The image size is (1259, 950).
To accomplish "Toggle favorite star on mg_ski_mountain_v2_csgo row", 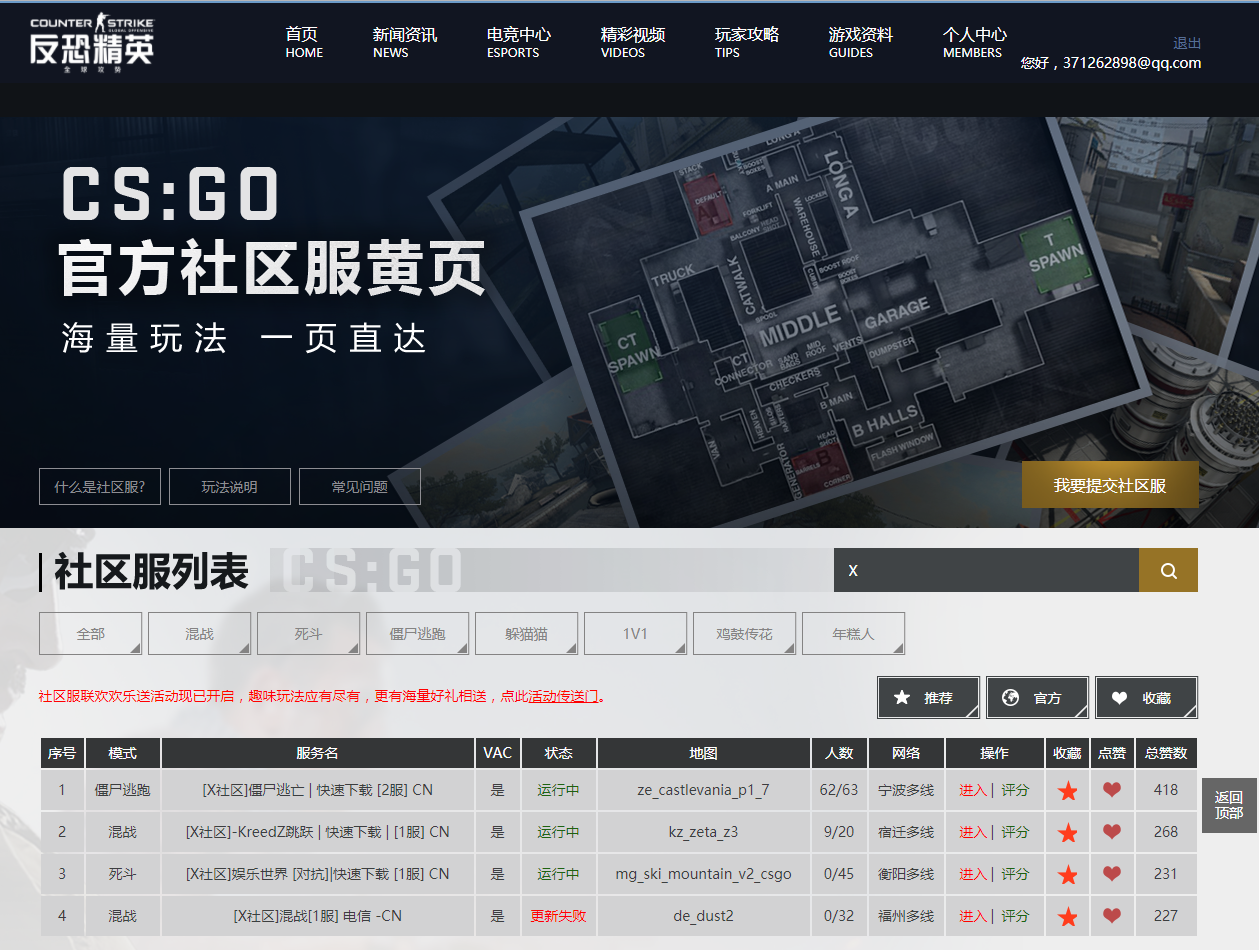I will [1068, 875].
